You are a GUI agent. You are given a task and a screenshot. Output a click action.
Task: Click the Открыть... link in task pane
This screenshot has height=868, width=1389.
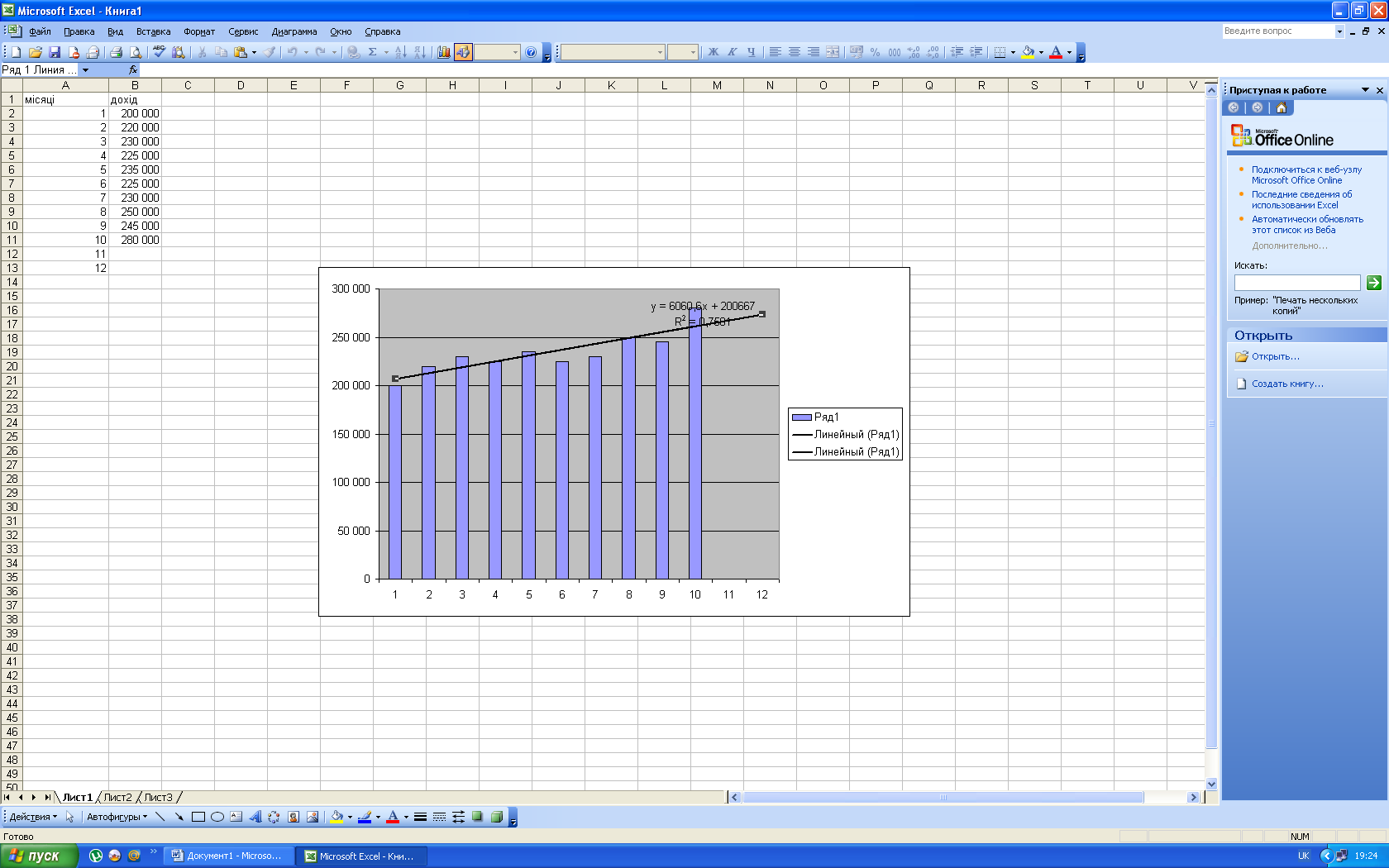pos(1275,356)
